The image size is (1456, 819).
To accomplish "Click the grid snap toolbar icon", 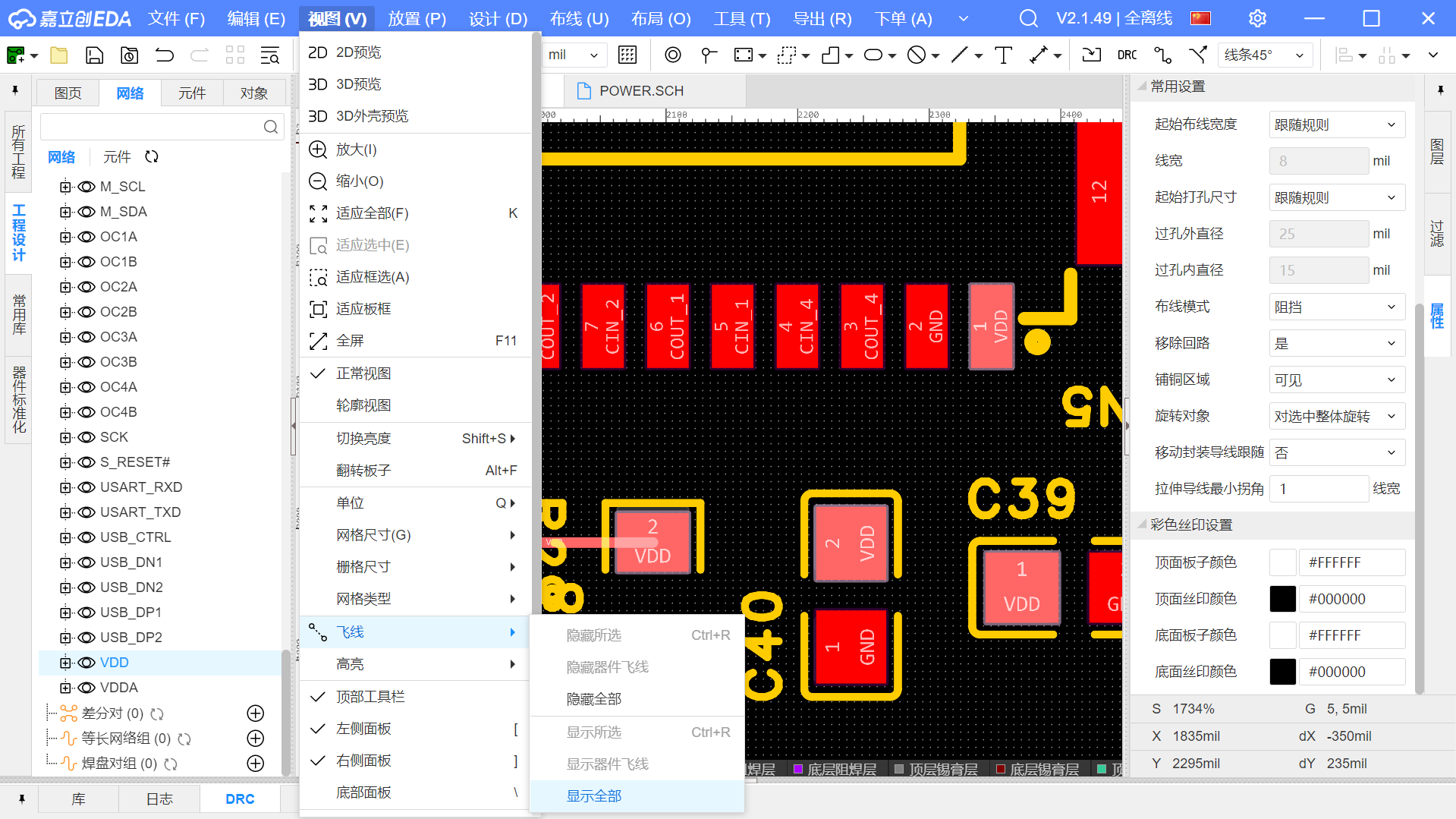I will pos(627,55).
